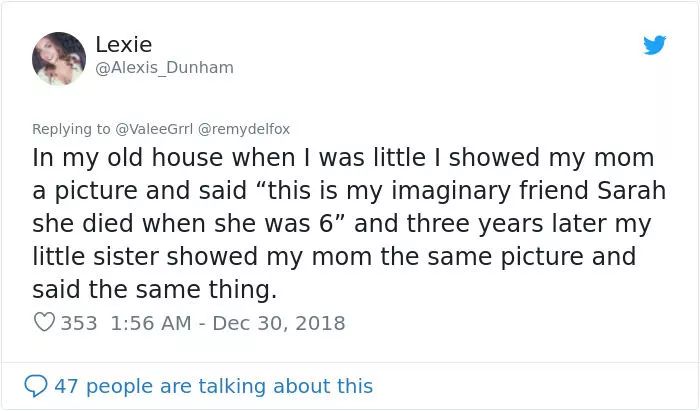This screenshot has height=411, width=700.
Task: Click the final line "said the same thing."
Action: (154, 290)
